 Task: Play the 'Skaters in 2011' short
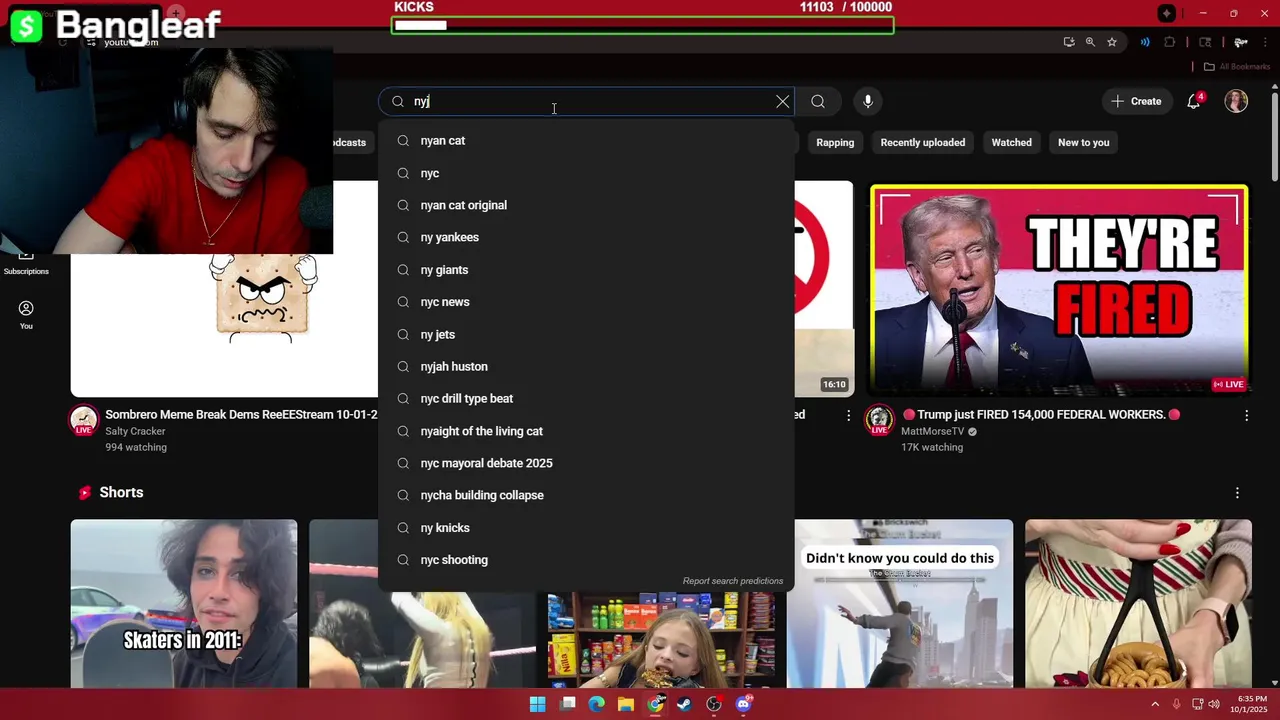184,604
